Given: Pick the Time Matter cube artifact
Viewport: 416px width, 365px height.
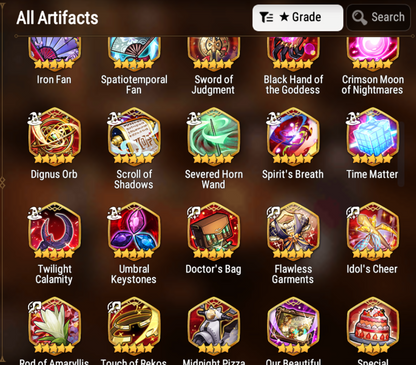Looking at the screenshot, I should click(373, 137).
